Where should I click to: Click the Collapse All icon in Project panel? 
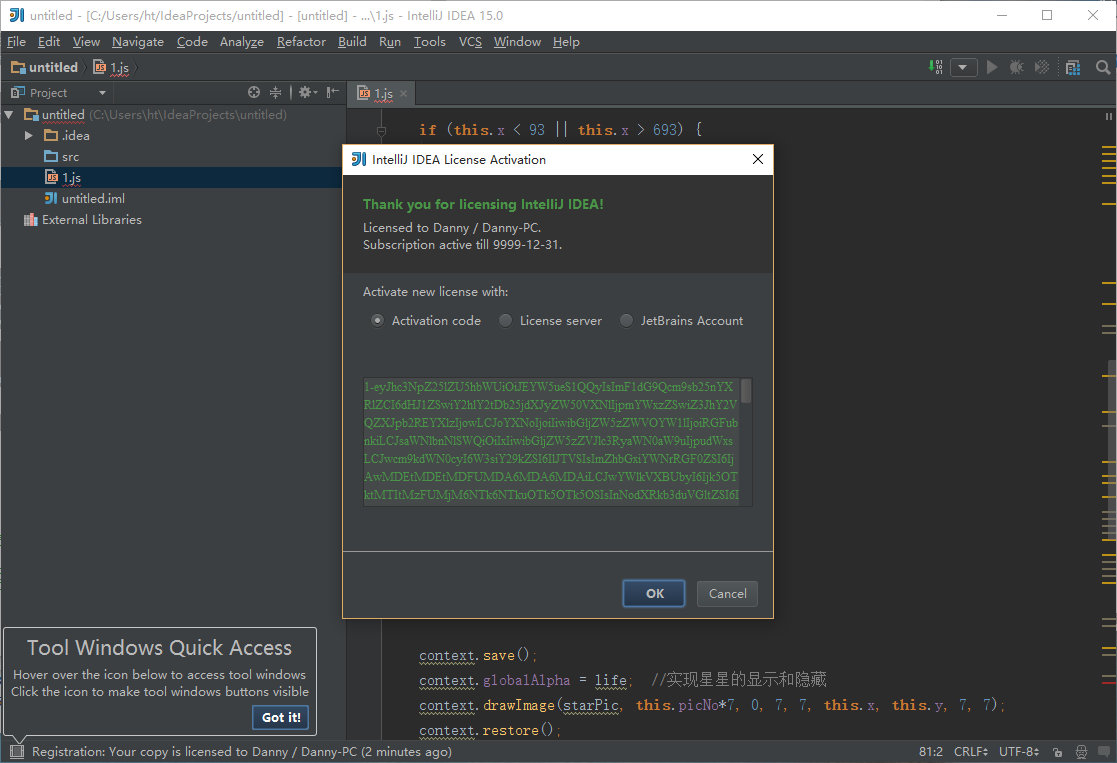[276, 92]
